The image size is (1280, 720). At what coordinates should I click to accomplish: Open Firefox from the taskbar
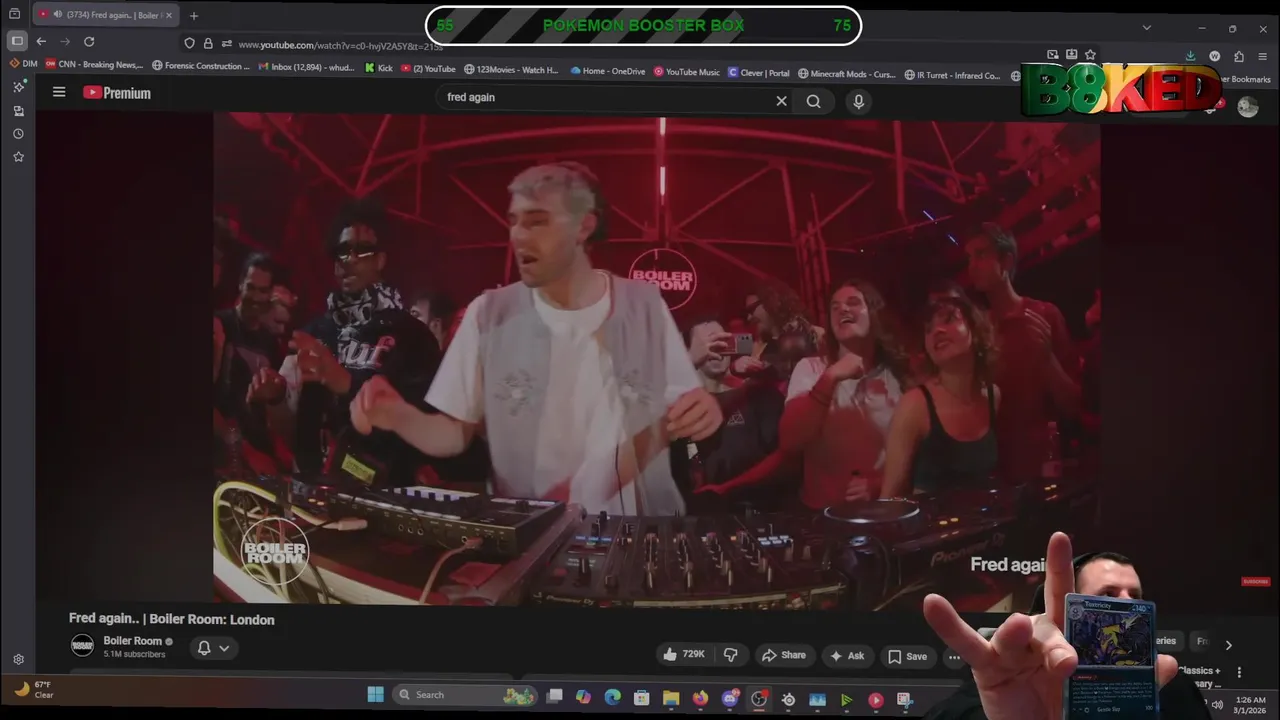[700, 698]
